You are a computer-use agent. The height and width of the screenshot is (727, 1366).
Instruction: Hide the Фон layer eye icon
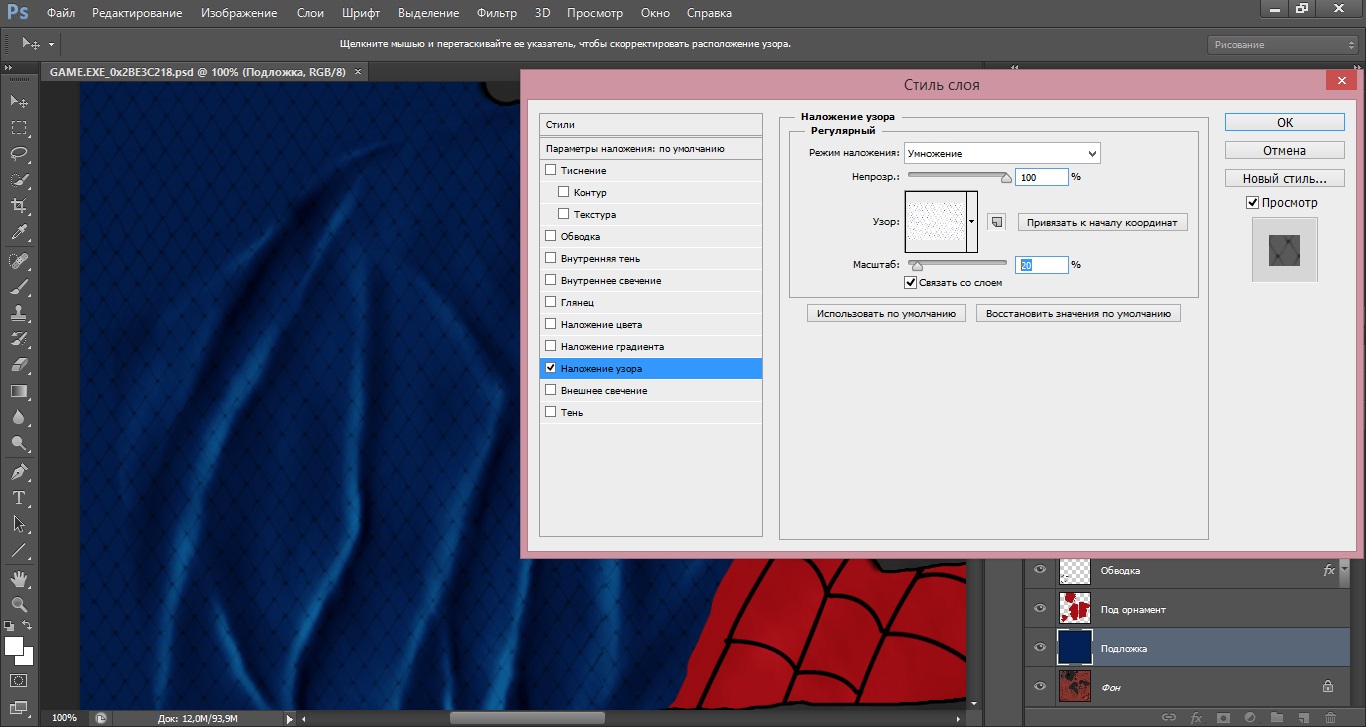pos(1040,686)
